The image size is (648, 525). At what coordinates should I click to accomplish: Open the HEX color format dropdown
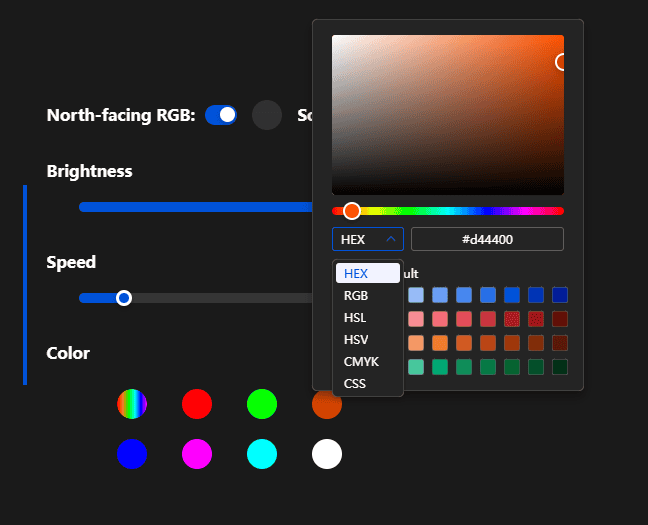tap(367, 239)
